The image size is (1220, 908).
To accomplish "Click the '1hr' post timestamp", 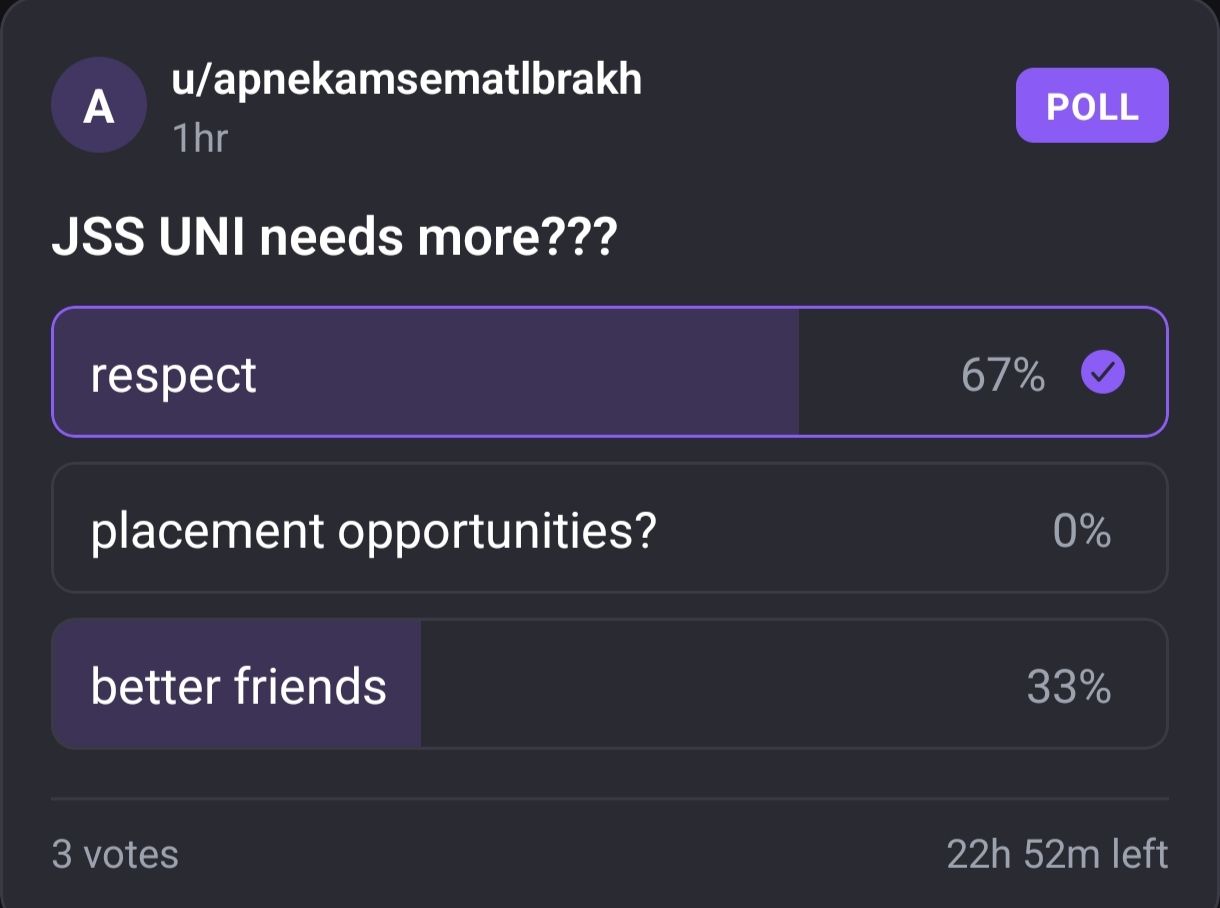I will click(200, 138).
